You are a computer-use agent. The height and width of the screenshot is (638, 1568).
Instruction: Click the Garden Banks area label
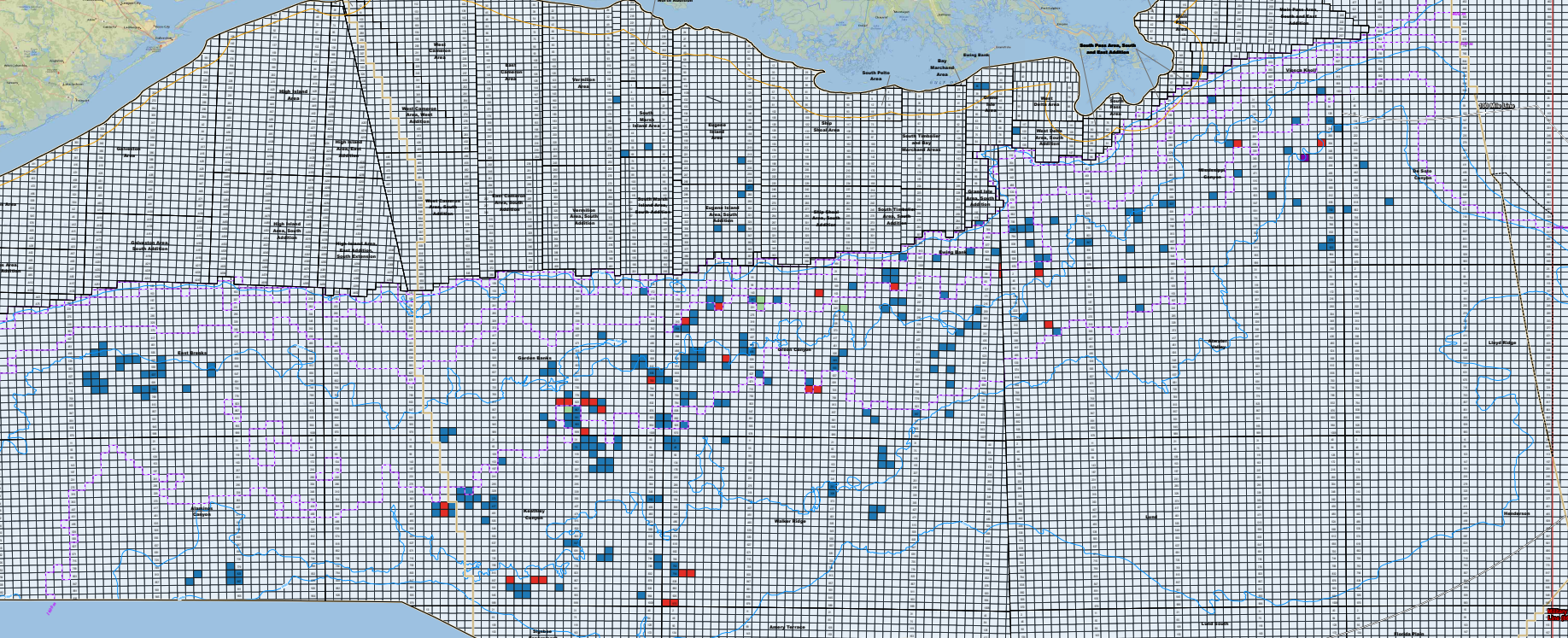pos(535,358)
